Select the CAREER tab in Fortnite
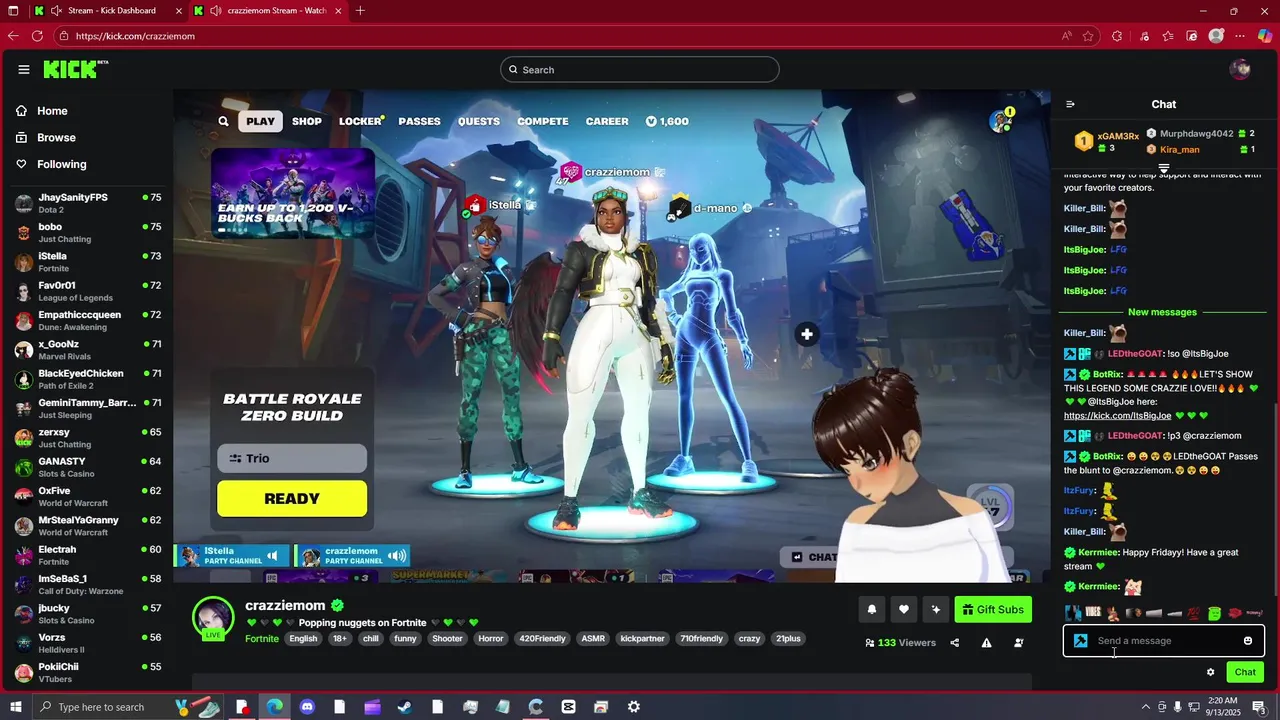The image size is (1280, 720). (x=607, y=121)
